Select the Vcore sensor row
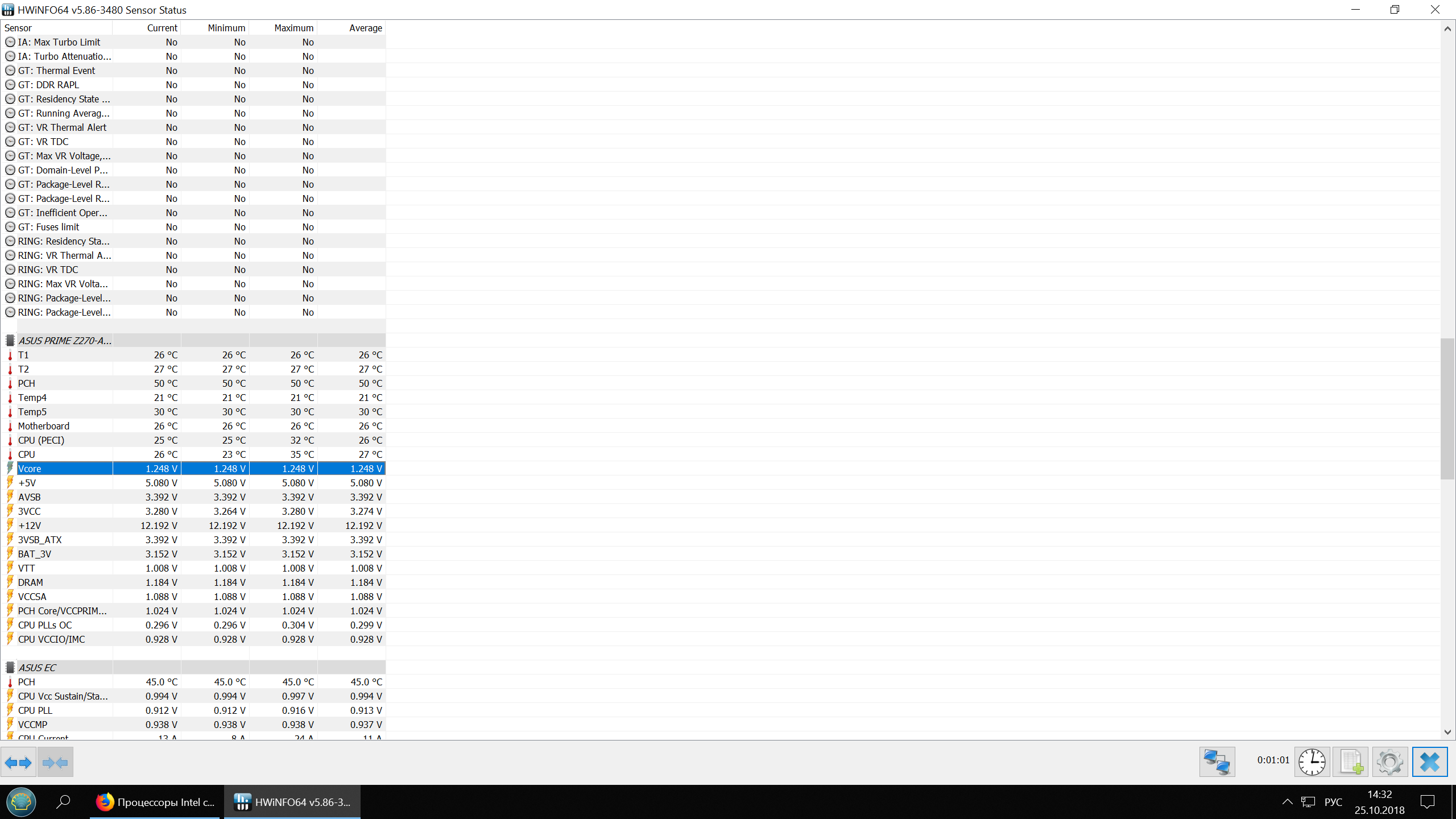 pos(30,469)
